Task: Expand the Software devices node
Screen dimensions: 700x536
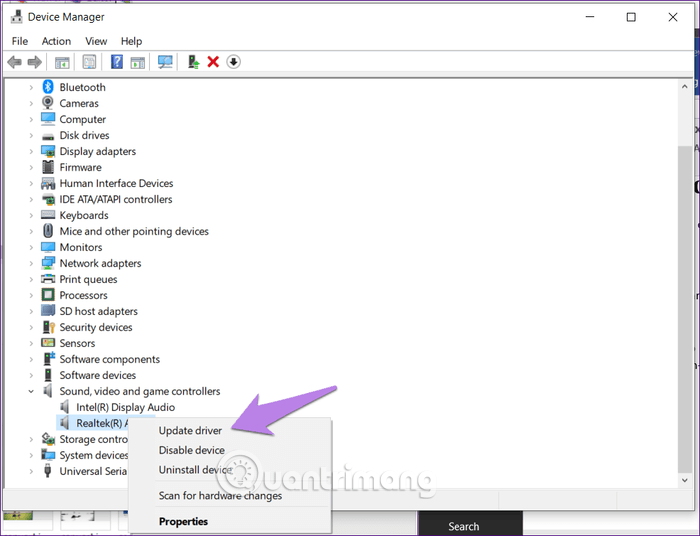Action: pyautogui.click(x=31, y=375)
